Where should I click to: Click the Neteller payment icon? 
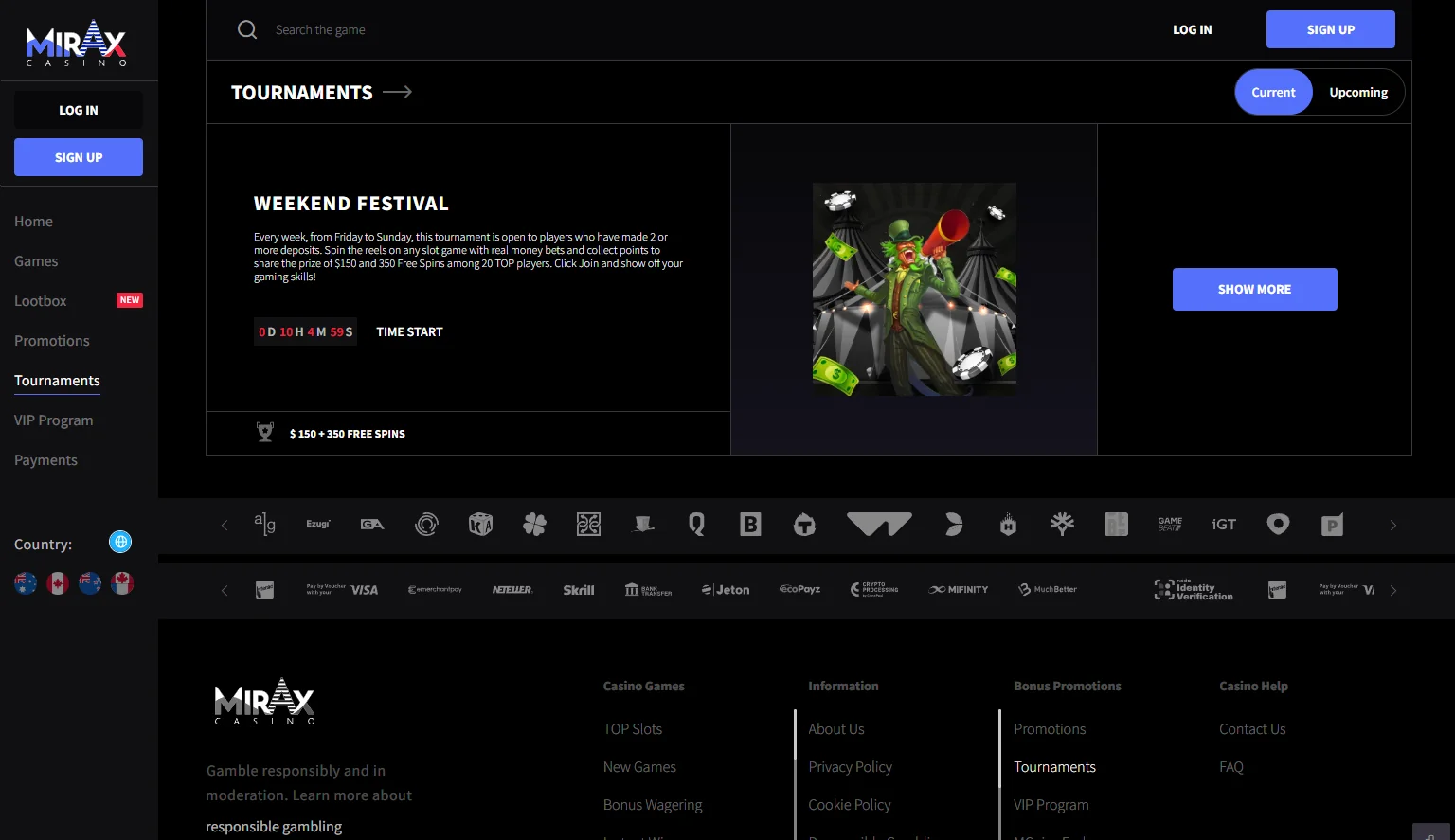click(512, 590)
